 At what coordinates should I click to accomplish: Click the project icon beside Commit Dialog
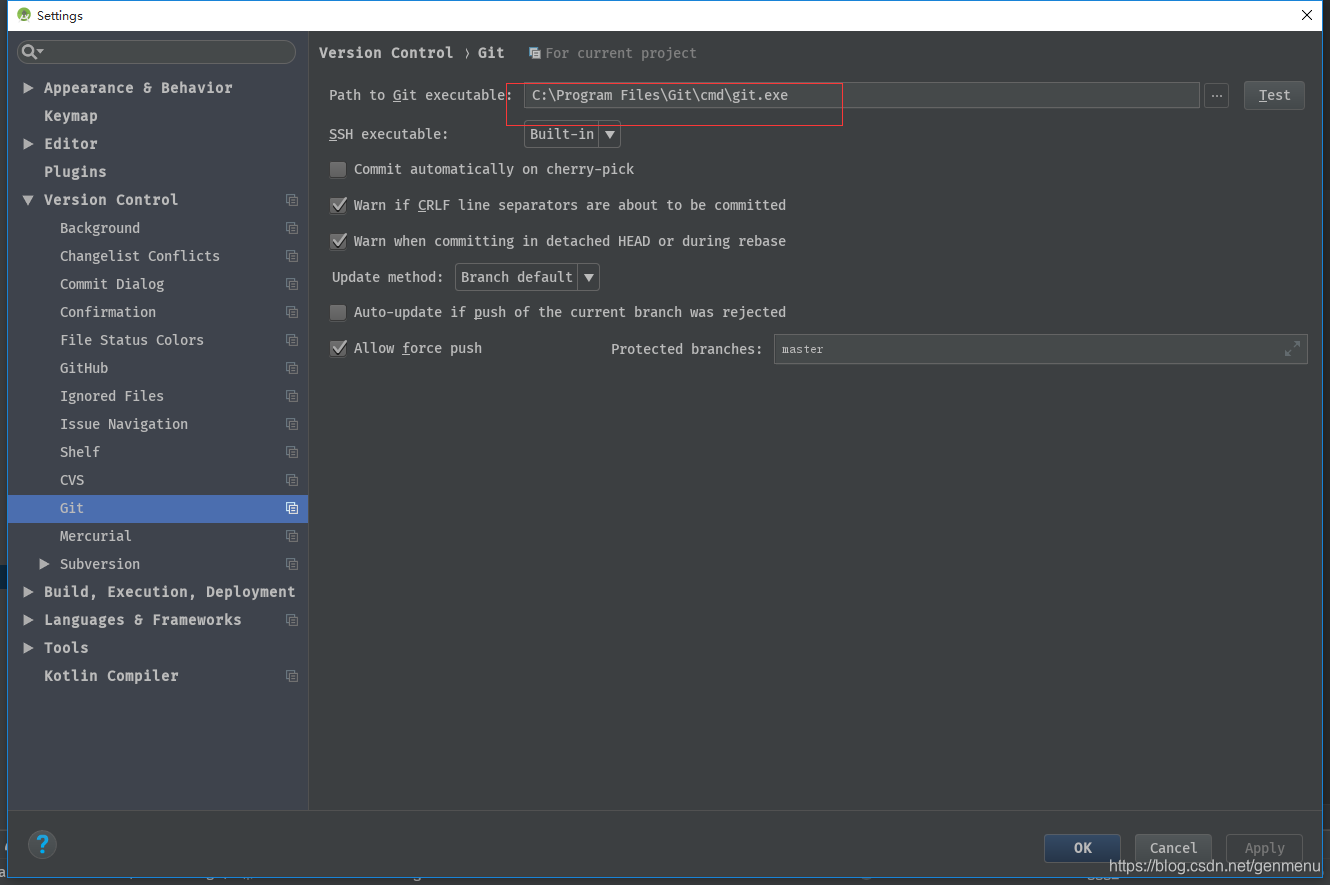(x=292, y=284)
